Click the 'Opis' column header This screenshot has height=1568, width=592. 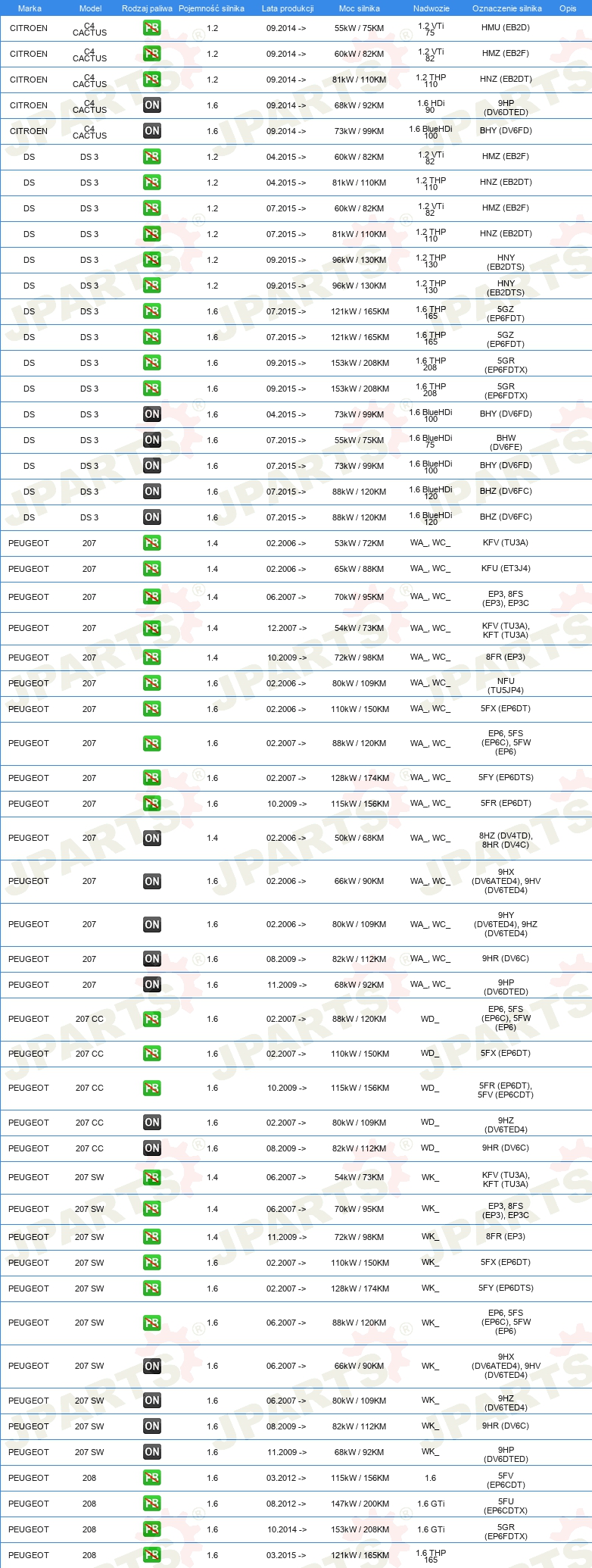tap(568, 8)
